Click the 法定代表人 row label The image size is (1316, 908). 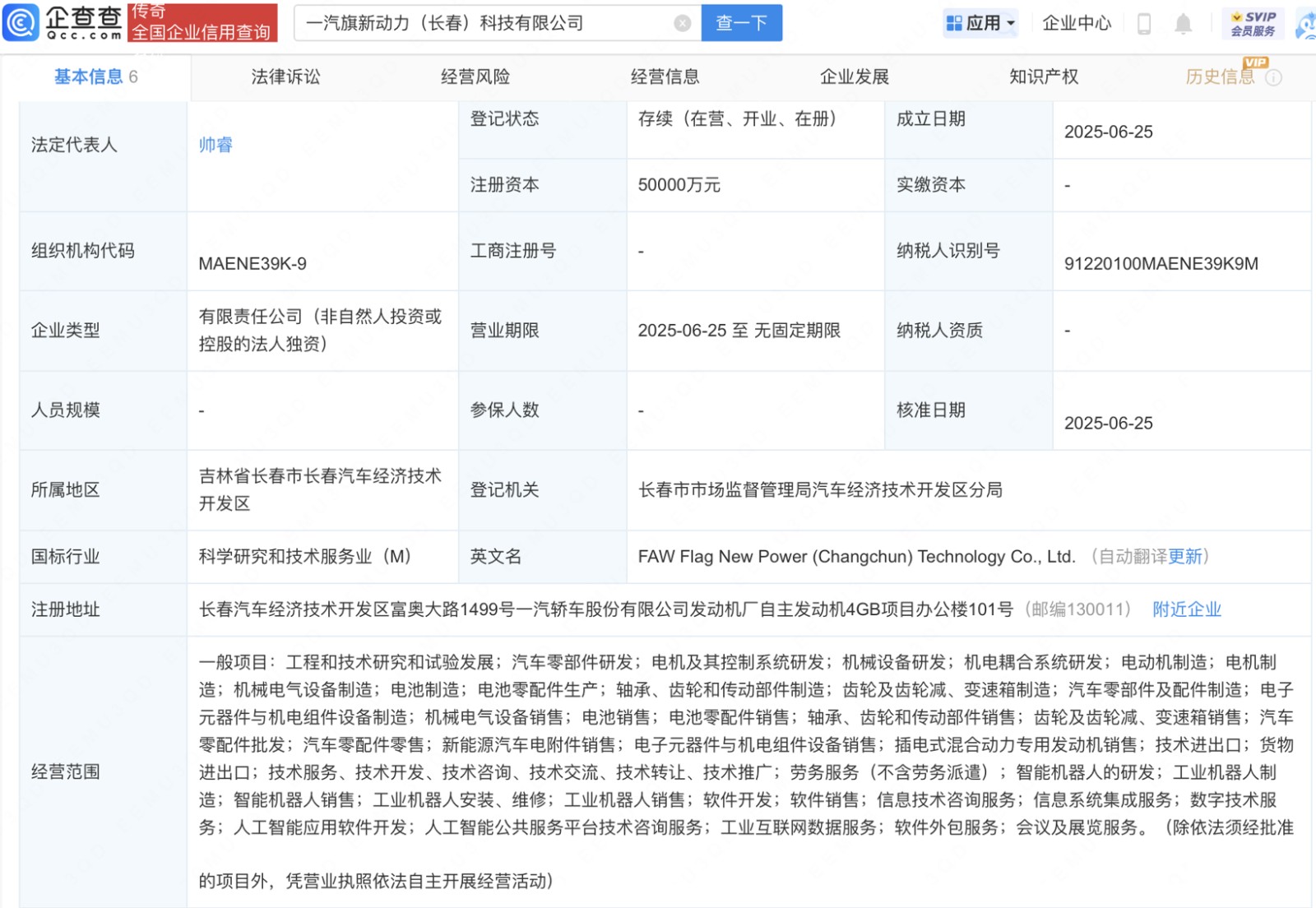click(x=74, y=145)
